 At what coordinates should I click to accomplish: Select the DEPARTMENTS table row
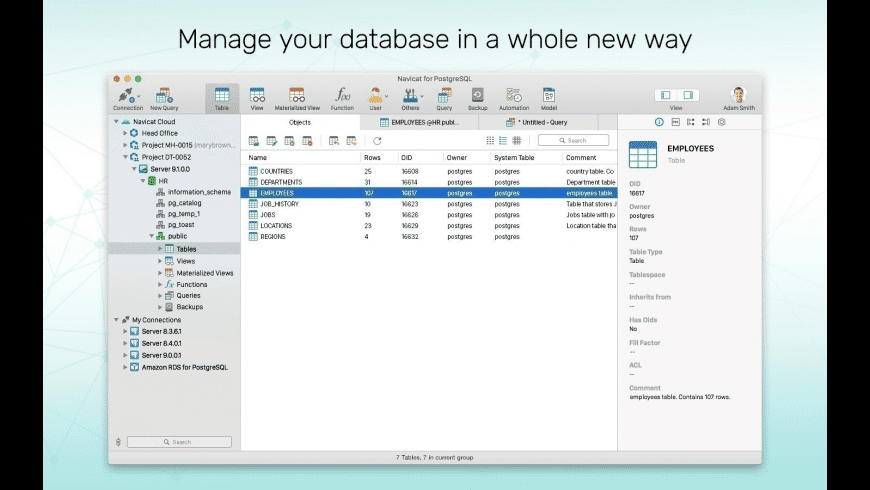(x=429, y=182)
